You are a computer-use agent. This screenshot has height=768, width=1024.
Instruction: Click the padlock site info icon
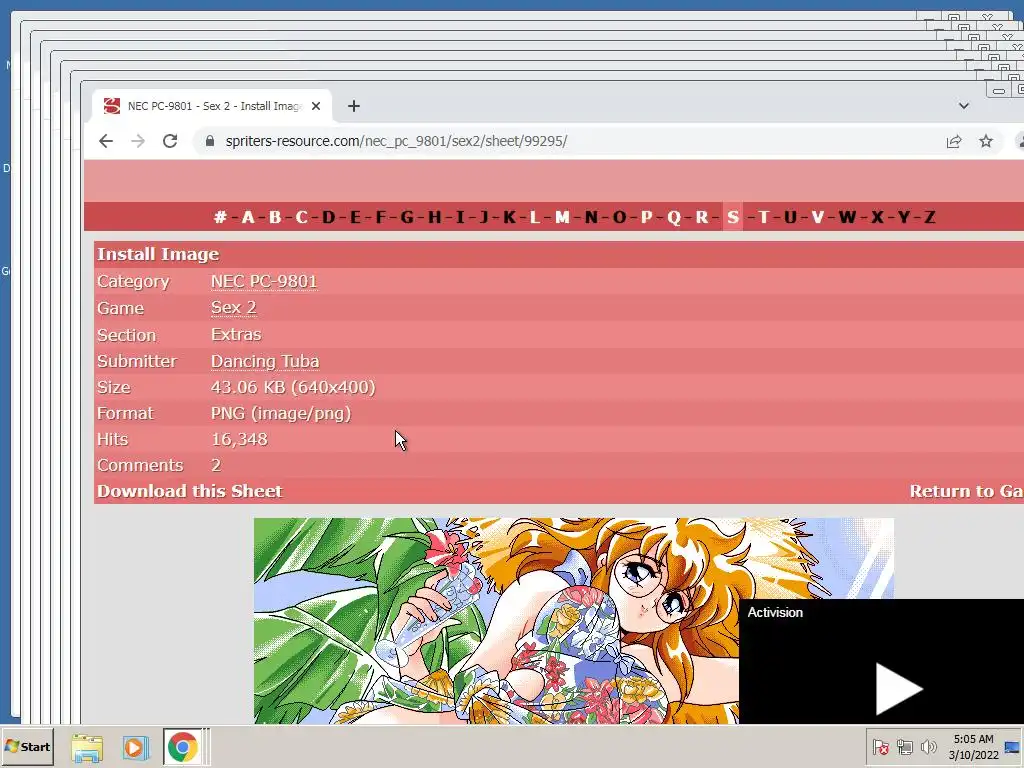pyautogui.click(x=210, y=141)
